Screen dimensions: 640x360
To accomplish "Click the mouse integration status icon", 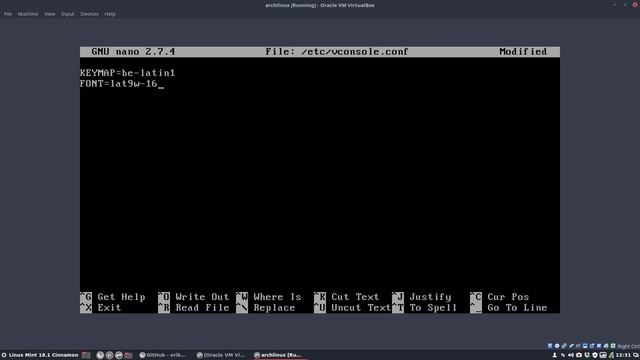I will click(606, 346).
